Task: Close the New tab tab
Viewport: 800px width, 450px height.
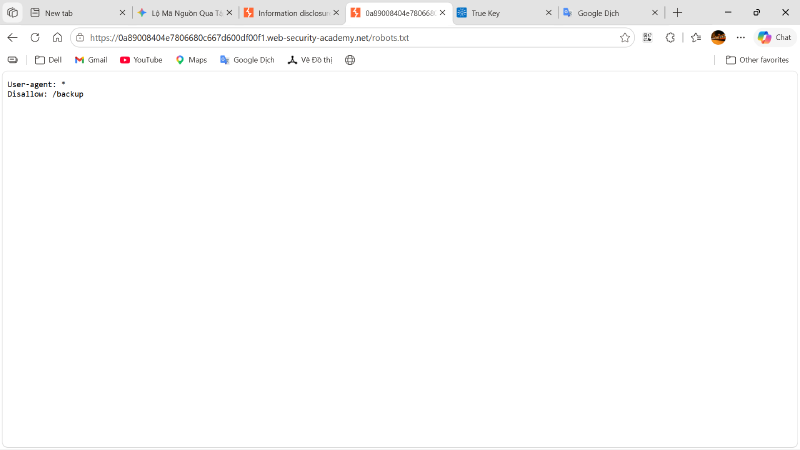Action: point(122,13)
